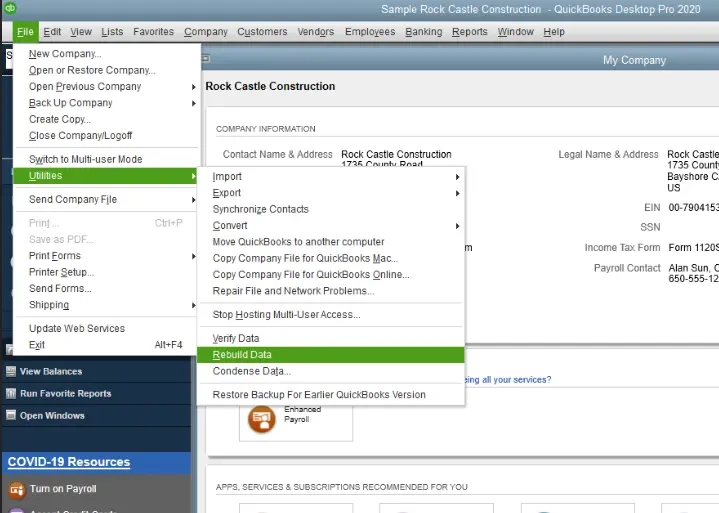Select Update Web Services

(107, 329)
